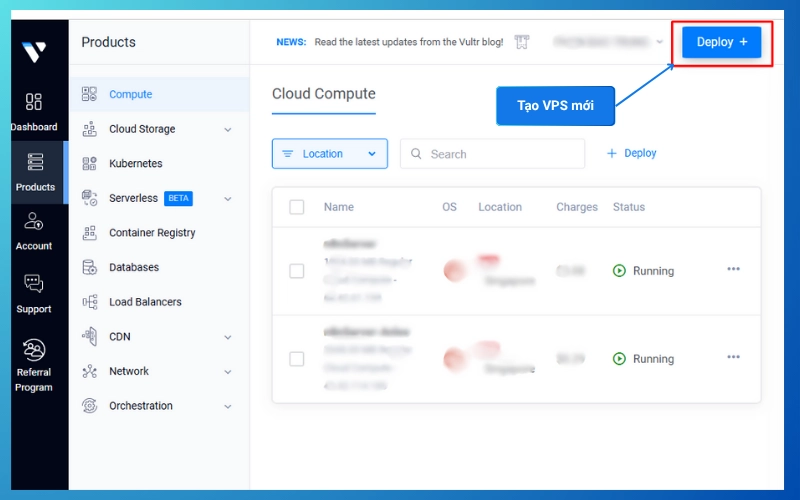800x500 pixels.
Task: Click the Container Registry icon
Action: point(90,233)
